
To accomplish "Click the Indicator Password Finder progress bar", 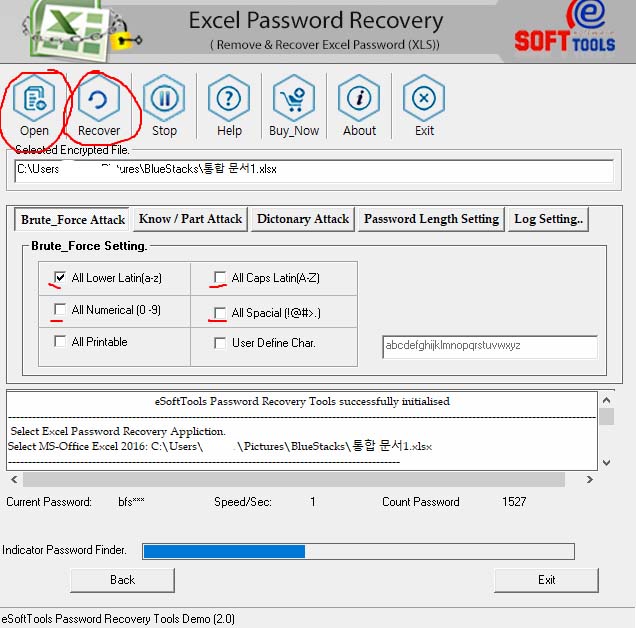I will (x=359, y=551).
